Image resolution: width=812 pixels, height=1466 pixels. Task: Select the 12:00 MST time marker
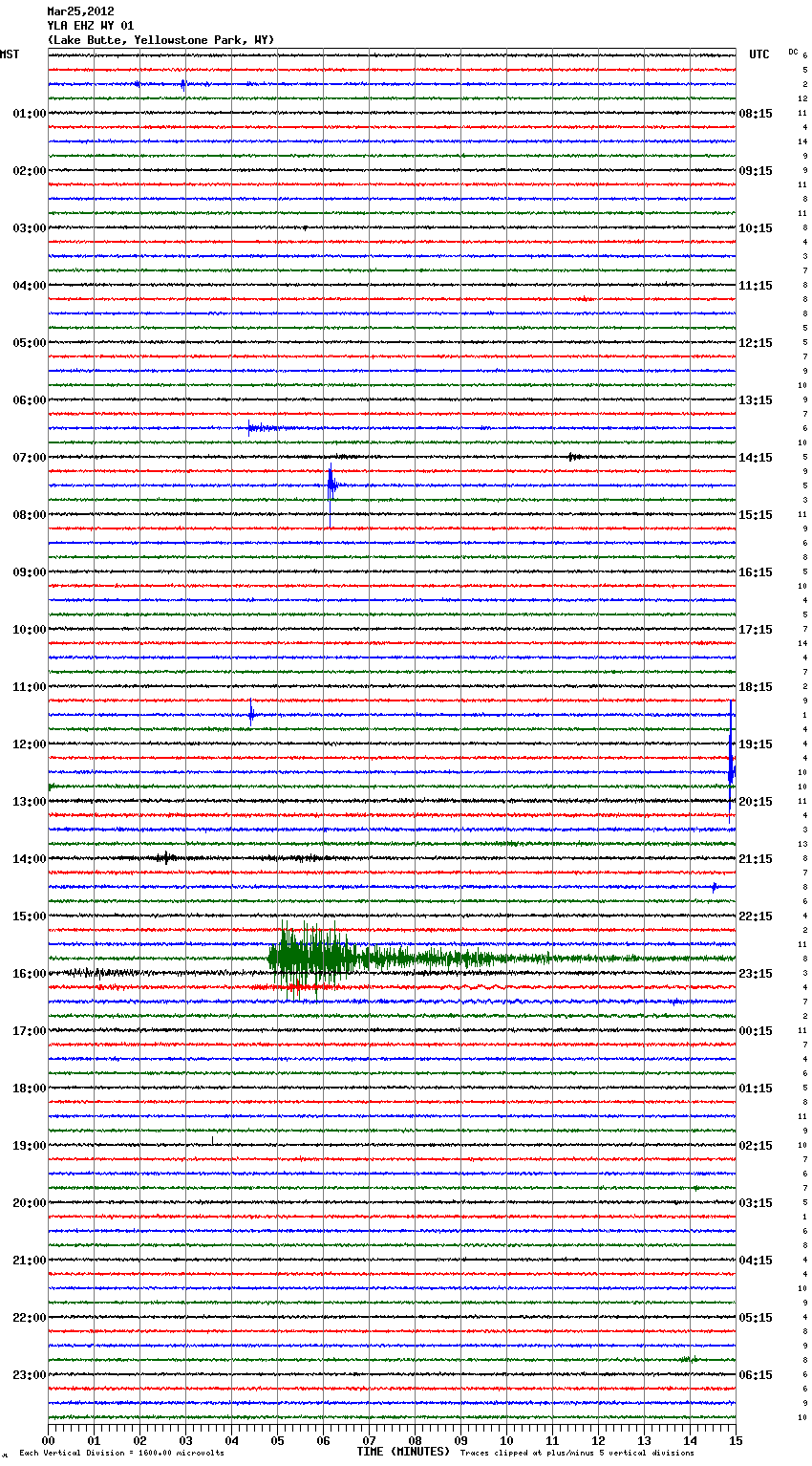[30, 744]
